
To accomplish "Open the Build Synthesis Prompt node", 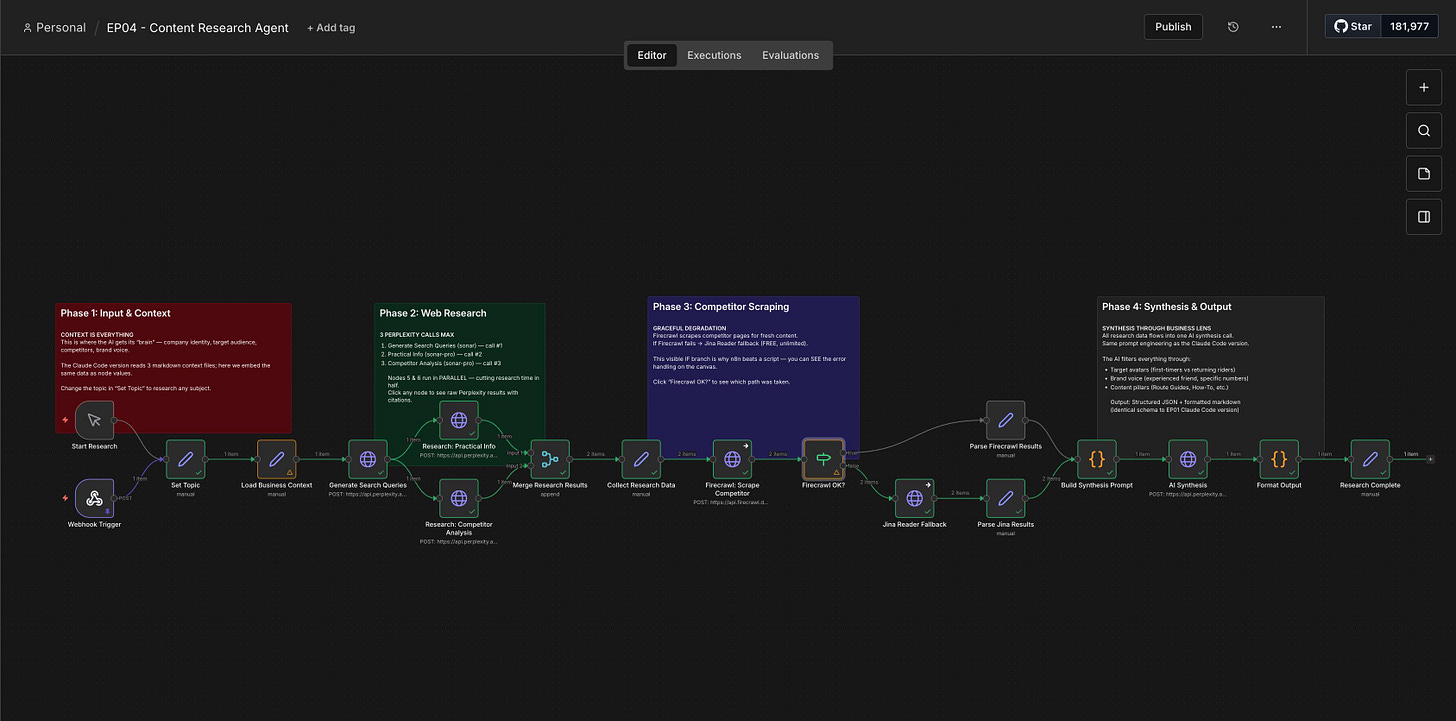I will (x=1097, y=460).
